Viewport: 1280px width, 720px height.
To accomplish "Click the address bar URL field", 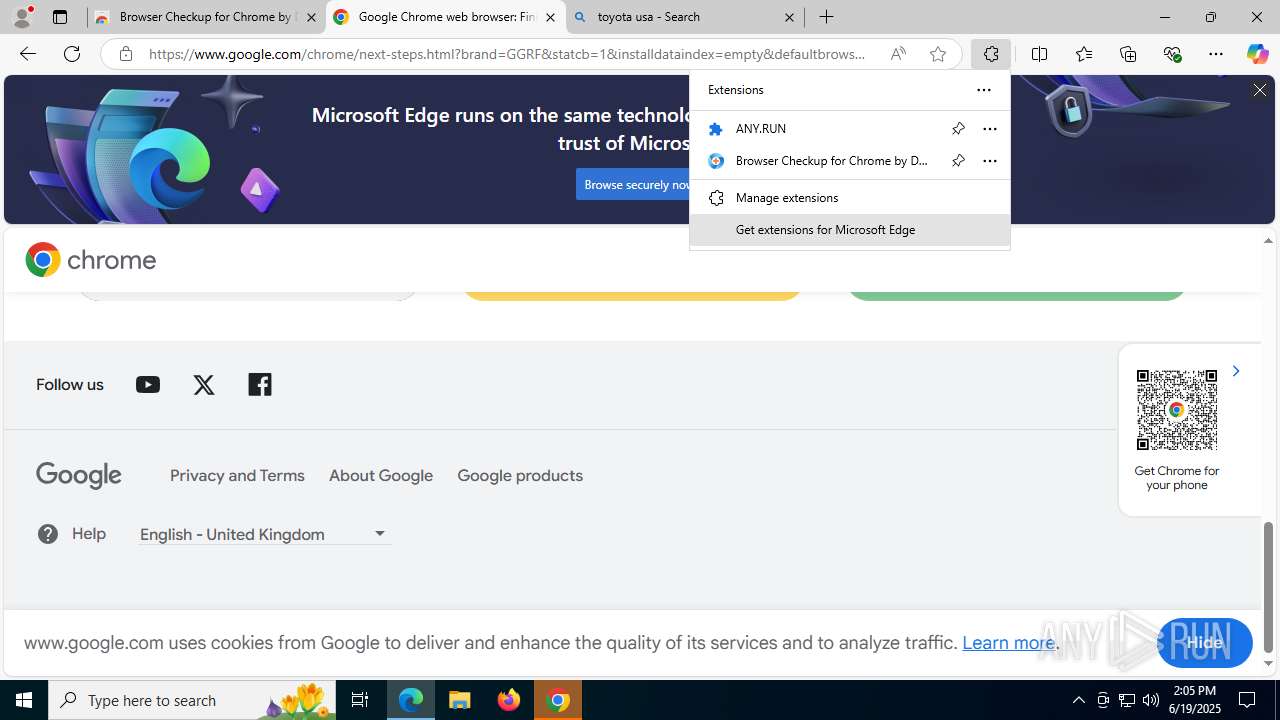I will point(508,54).
